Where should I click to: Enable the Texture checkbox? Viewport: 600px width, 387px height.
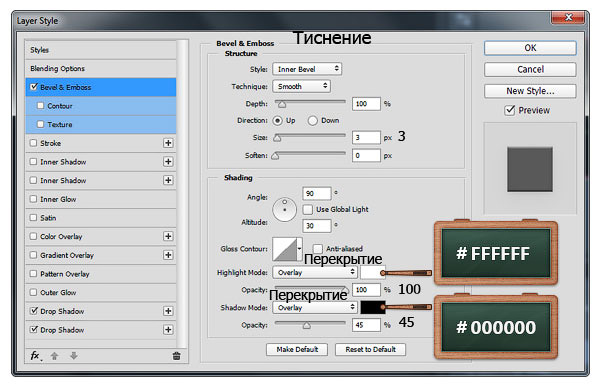click(41, 124)
